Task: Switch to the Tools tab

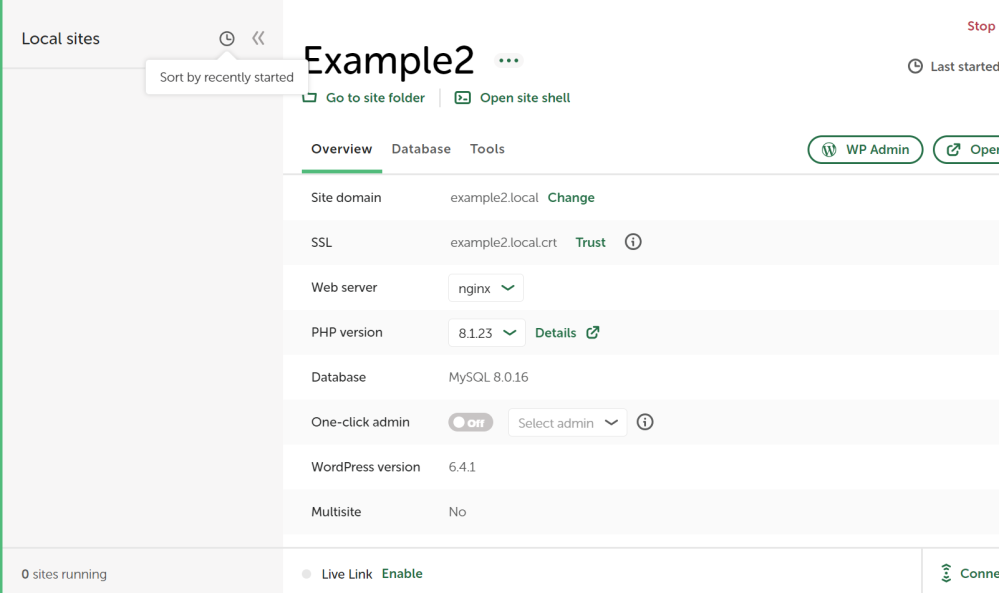Action: coord(487,149)
